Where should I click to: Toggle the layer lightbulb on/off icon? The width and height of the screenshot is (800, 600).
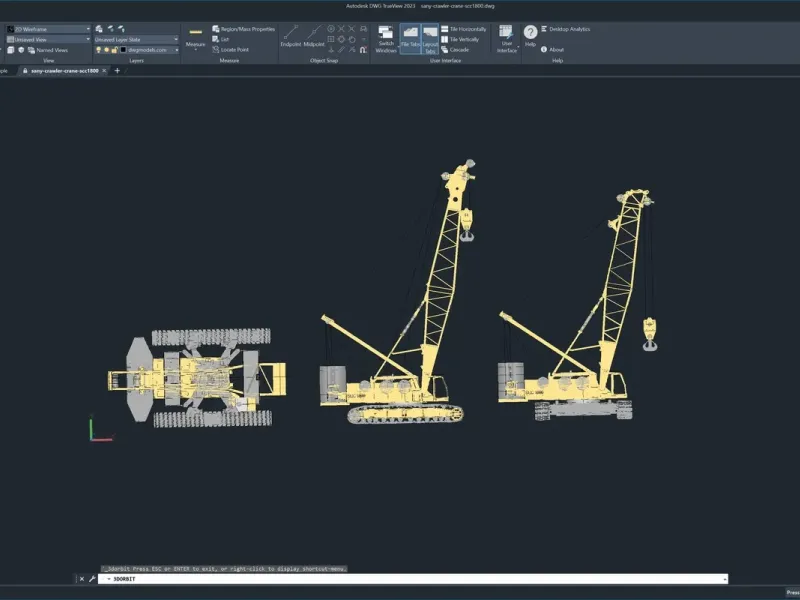click(100, 49)
